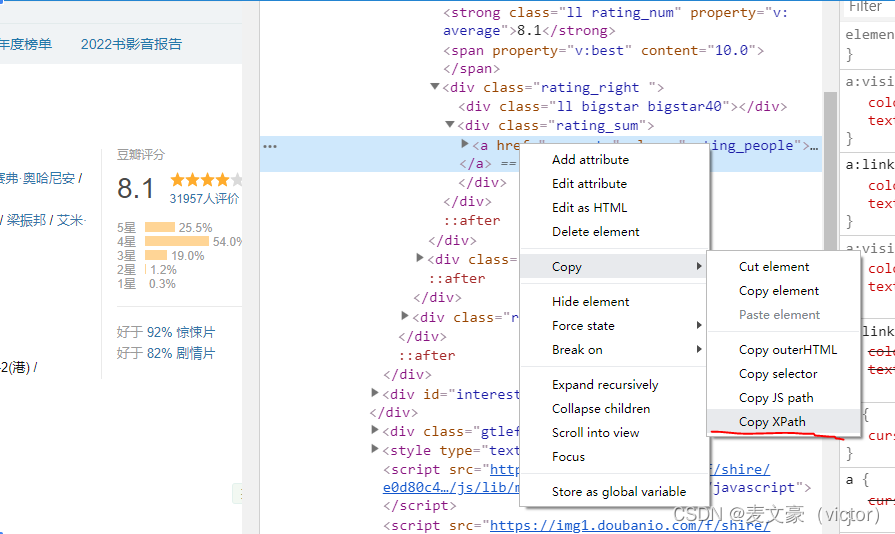Select Focus in context menu
895x534 pixels.
tap(568, 457)
